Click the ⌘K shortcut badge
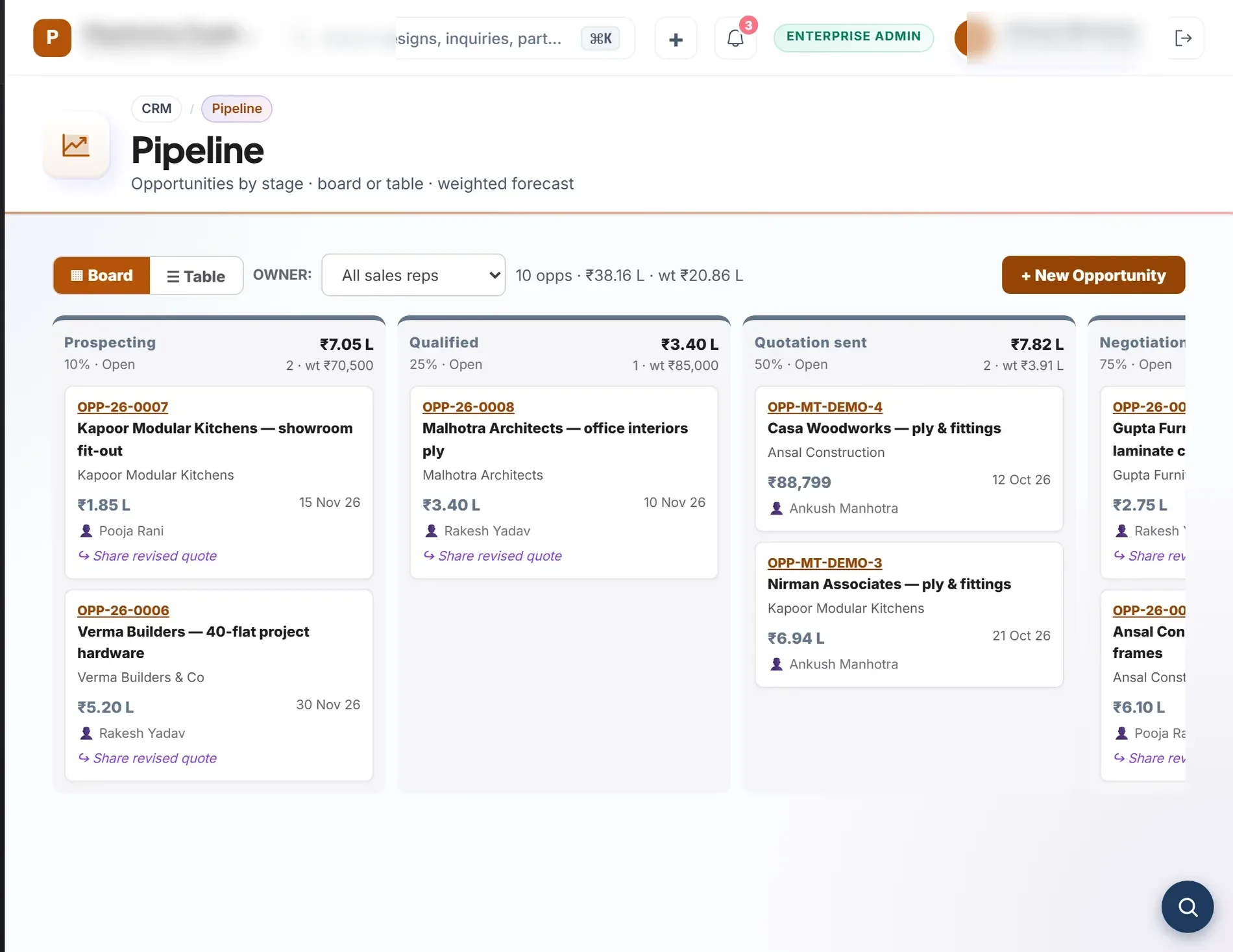Image resolution: width=1233 pixels, height=952 pixels. 600,38
